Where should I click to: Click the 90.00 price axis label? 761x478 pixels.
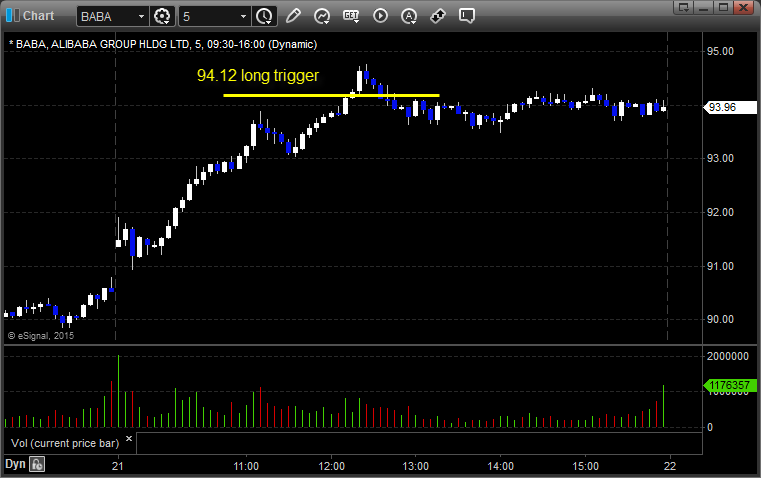[720, 319]
